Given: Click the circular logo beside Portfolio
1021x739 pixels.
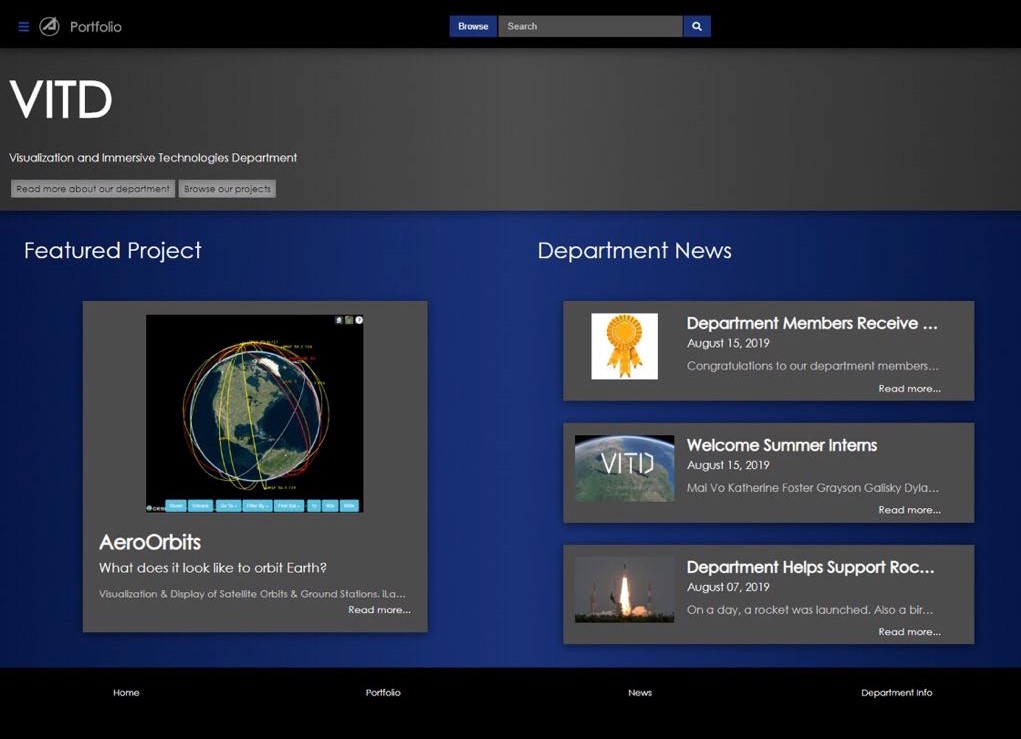Looking at the screenshot, I should (x=49, y=27).
